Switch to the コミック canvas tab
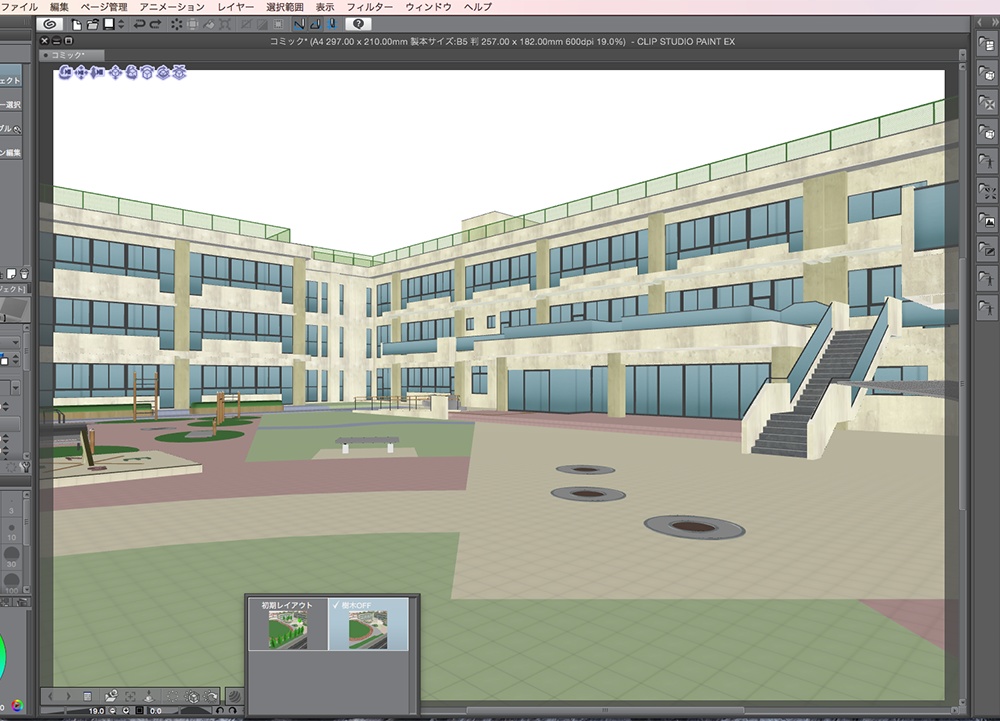Image resolution: width=1000 pixels, height=721 pixels. click(68, 55)
